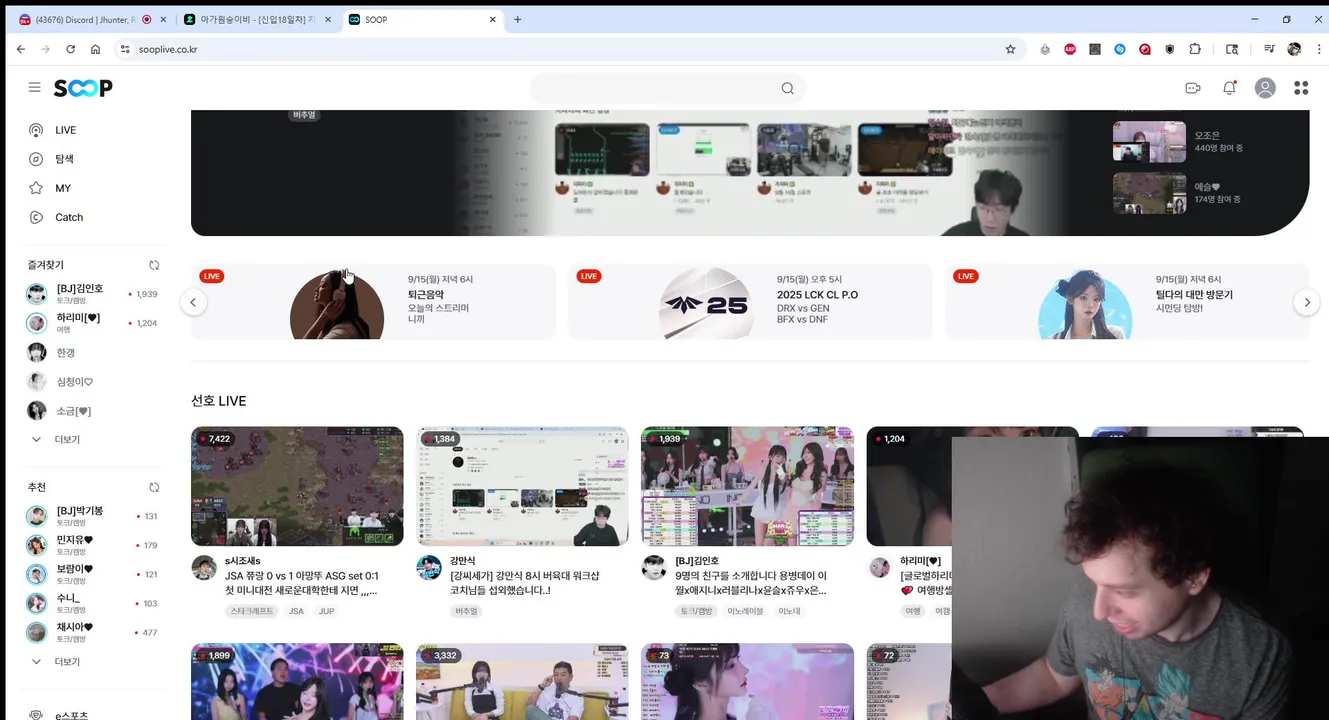Open the 7,422 viewer StarCraft stream thumbnail

297,486
